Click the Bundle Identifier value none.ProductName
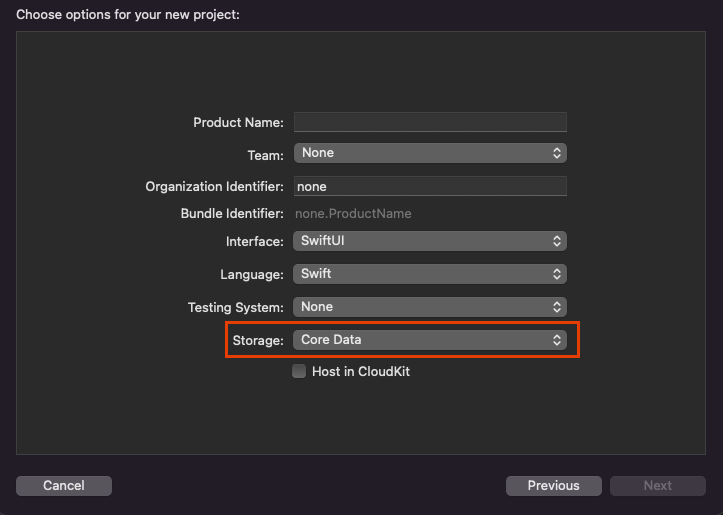723x515 pixels. 353,213
